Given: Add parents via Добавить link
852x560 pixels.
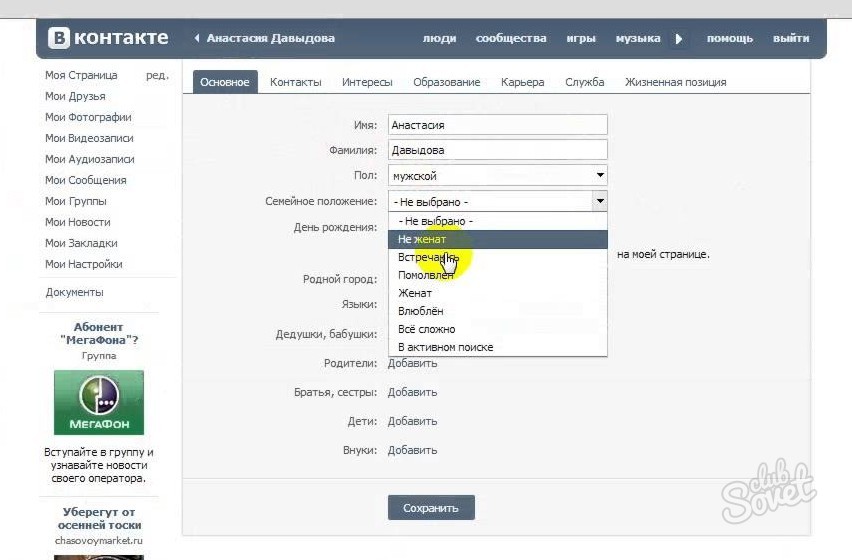Looking at the screenshot, I should (412, 363).
